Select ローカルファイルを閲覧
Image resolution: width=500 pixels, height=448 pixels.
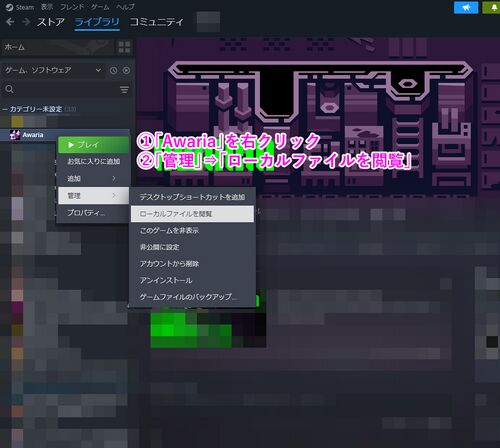pos(192,214)
